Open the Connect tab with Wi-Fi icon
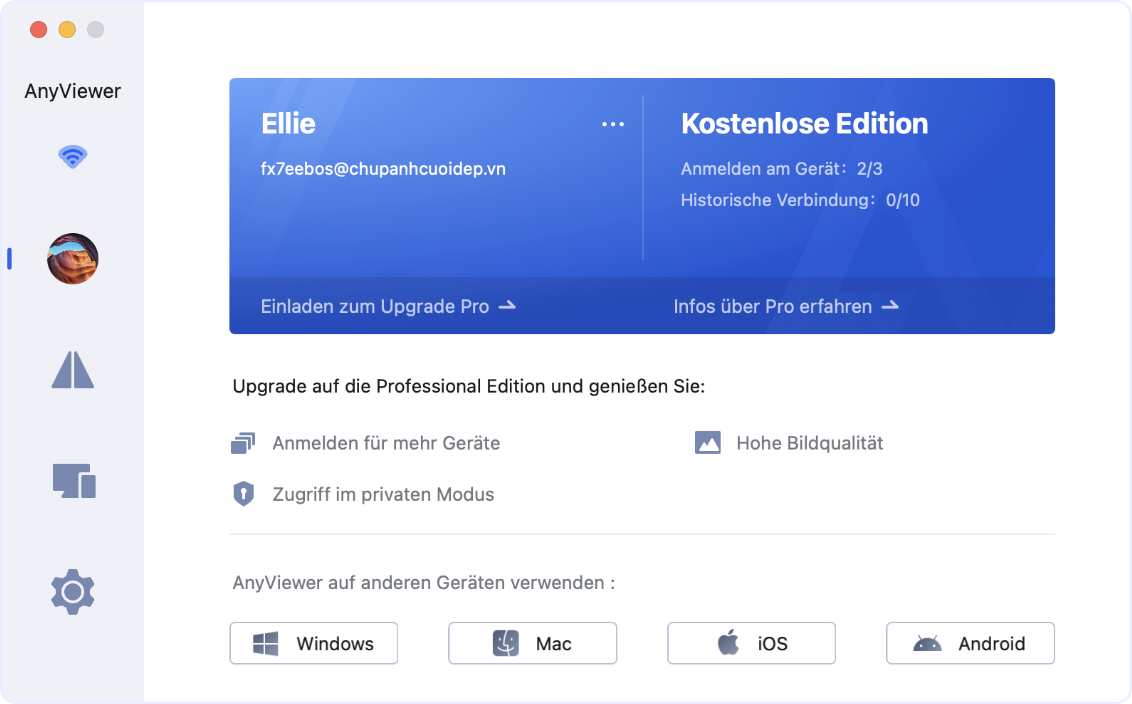Screen dimensions: 1132x704 72,156
